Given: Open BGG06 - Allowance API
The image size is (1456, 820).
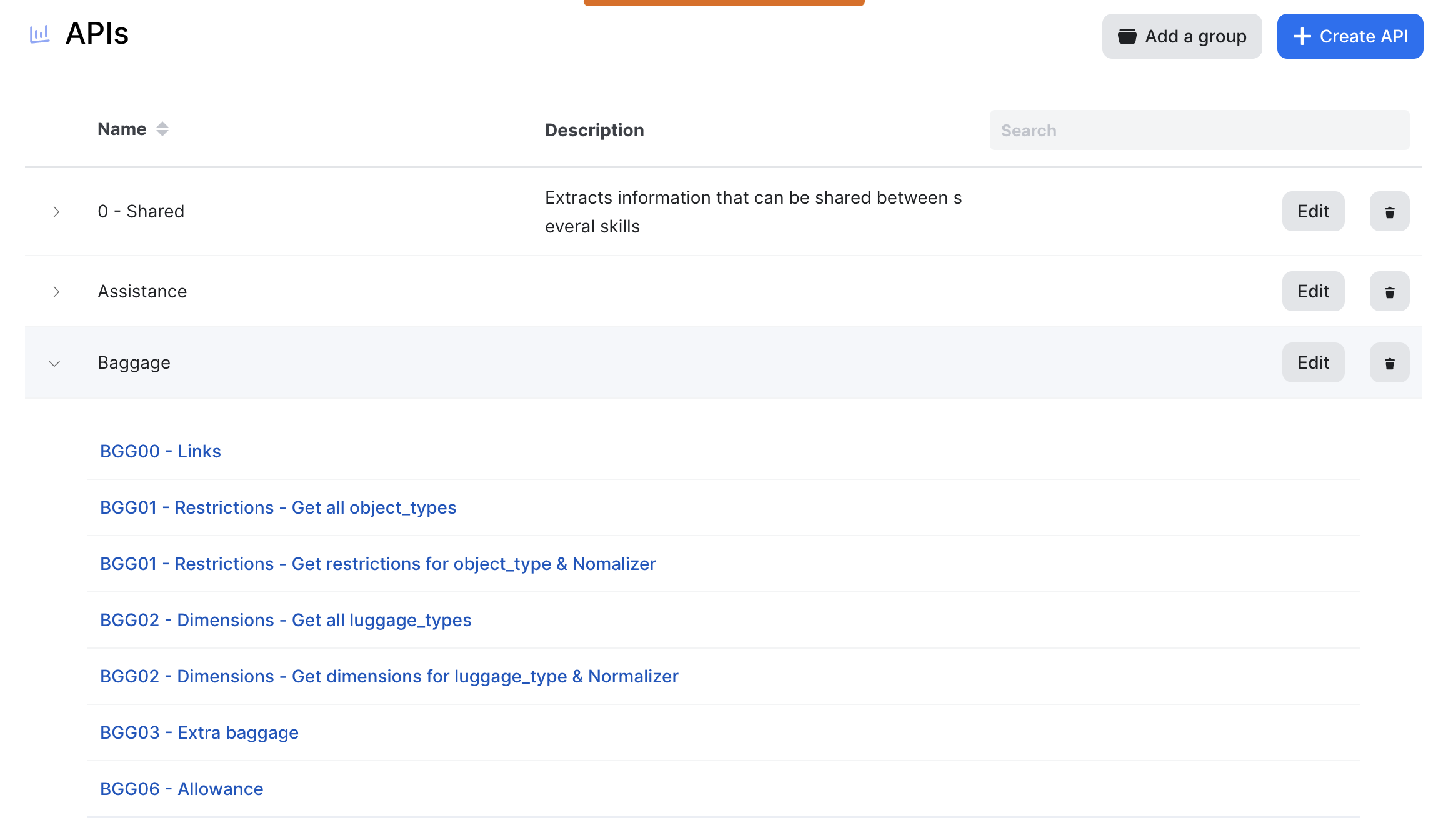Looking at the screenshot, I should 182,789.
